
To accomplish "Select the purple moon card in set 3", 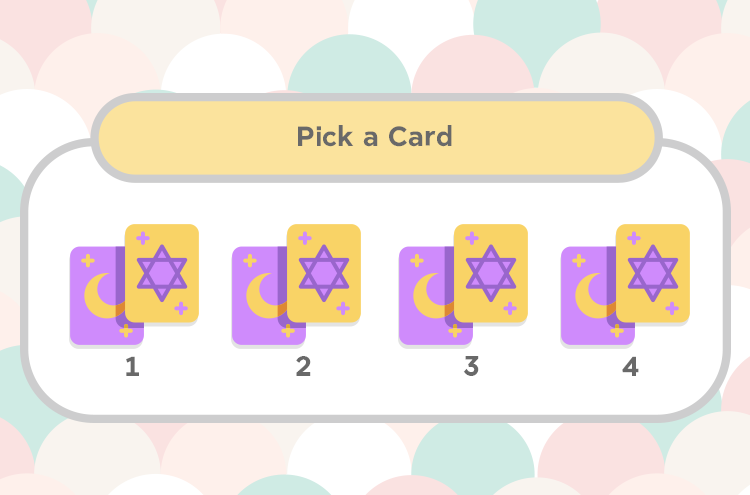I will pyautogui.click(x=426, y=297).
